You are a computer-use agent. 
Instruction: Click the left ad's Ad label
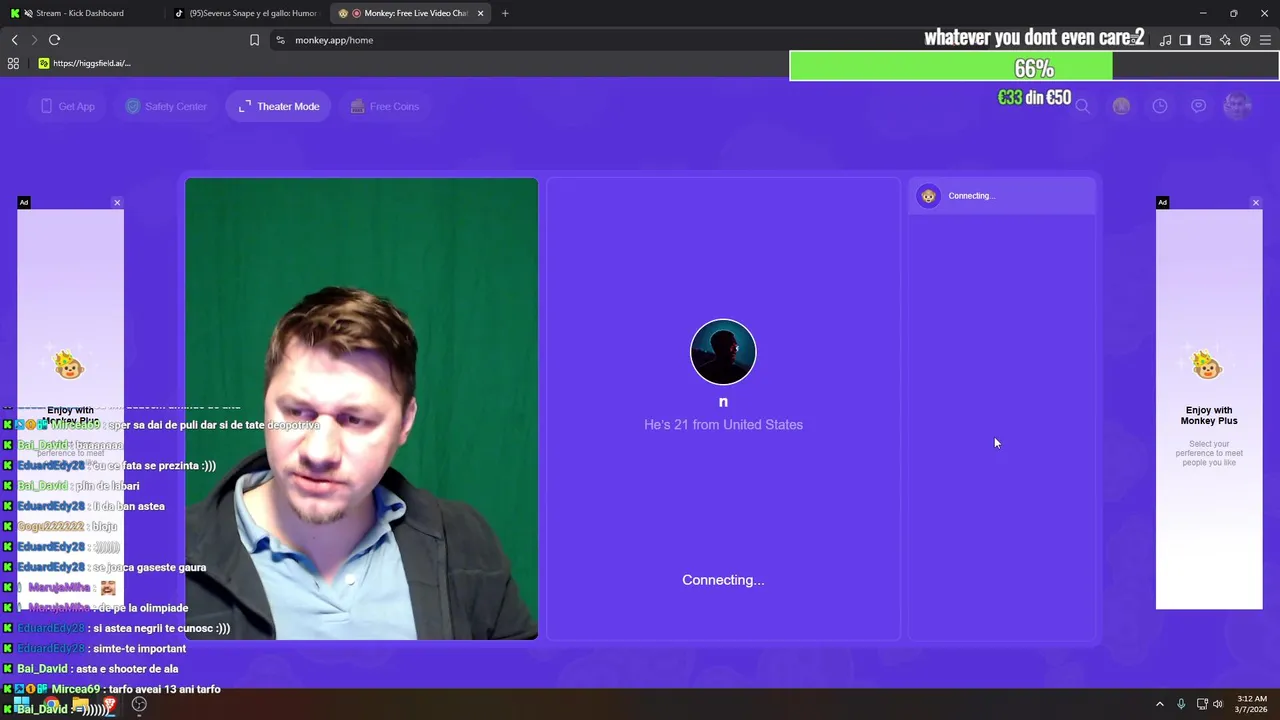click(24, 203)
